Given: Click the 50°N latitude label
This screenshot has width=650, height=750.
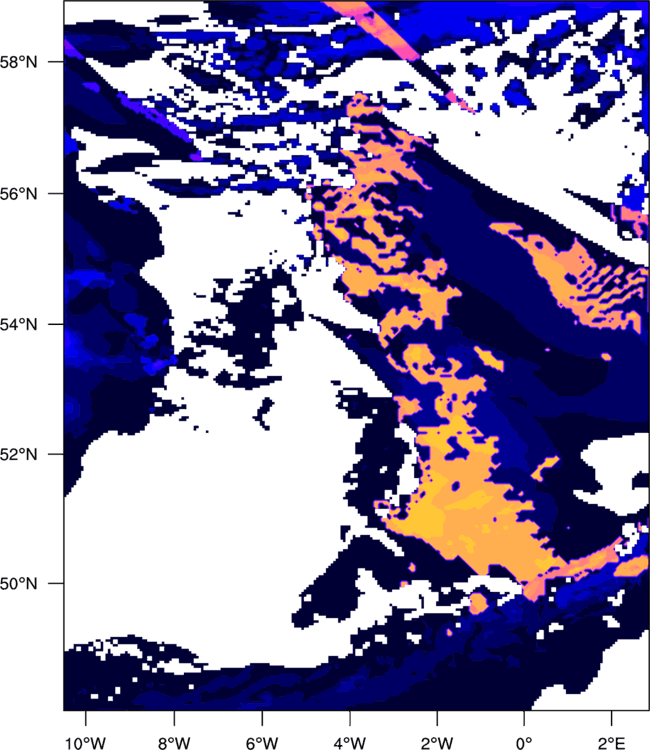Looking at the screenshot, I should pyautogui.click(x=18, y=584).
